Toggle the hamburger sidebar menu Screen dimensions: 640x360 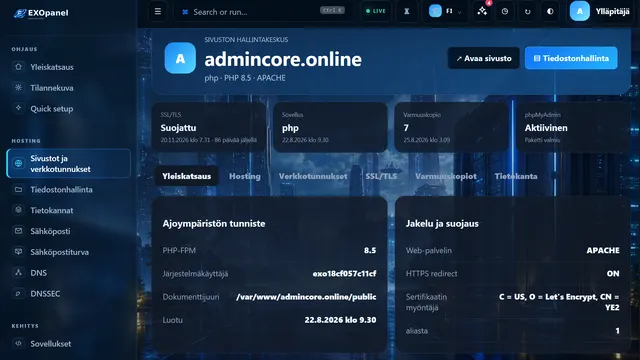click(158, 11)
